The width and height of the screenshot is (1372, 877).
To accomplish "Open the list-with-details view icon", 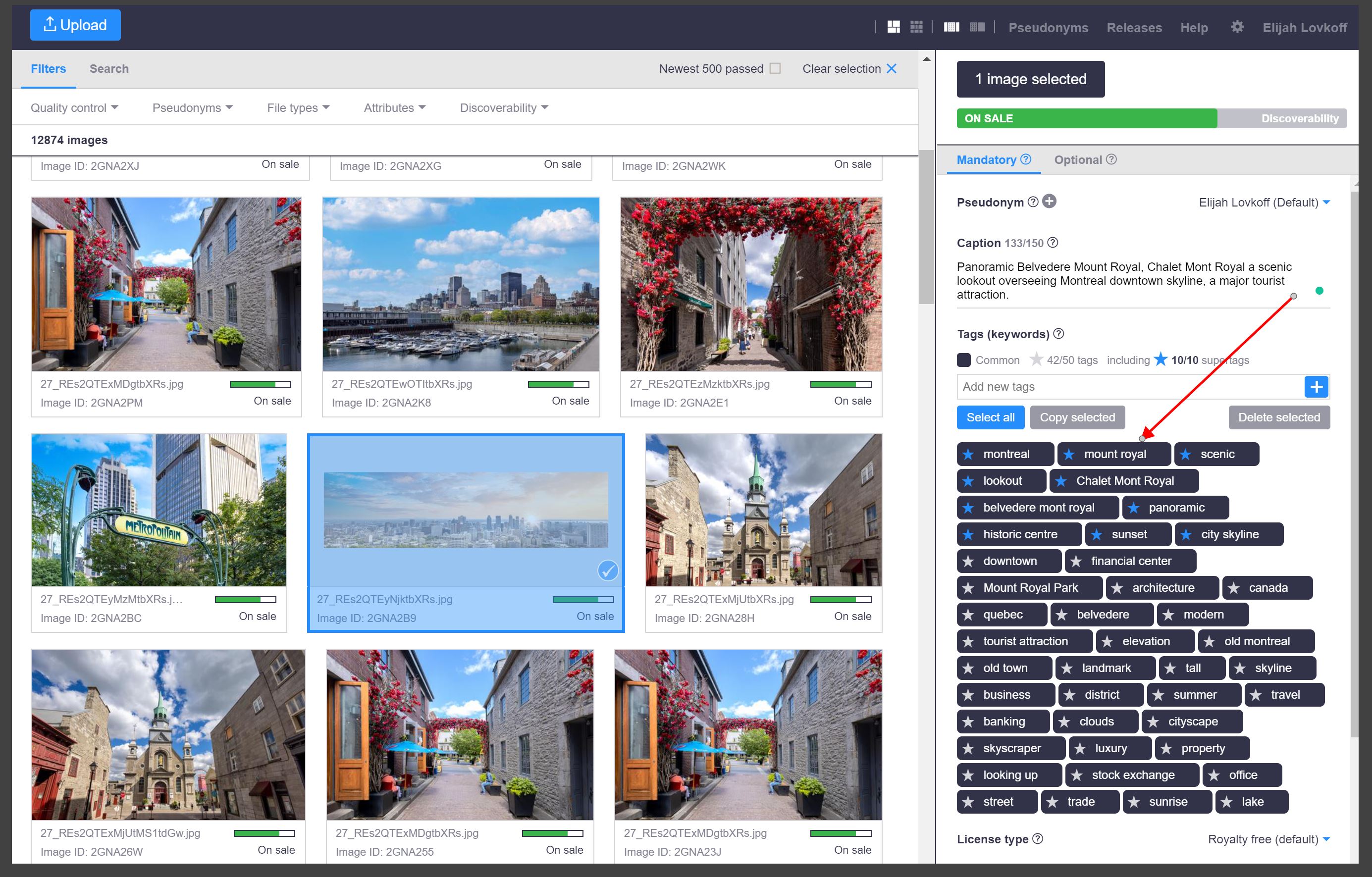I will pos(951,26).
